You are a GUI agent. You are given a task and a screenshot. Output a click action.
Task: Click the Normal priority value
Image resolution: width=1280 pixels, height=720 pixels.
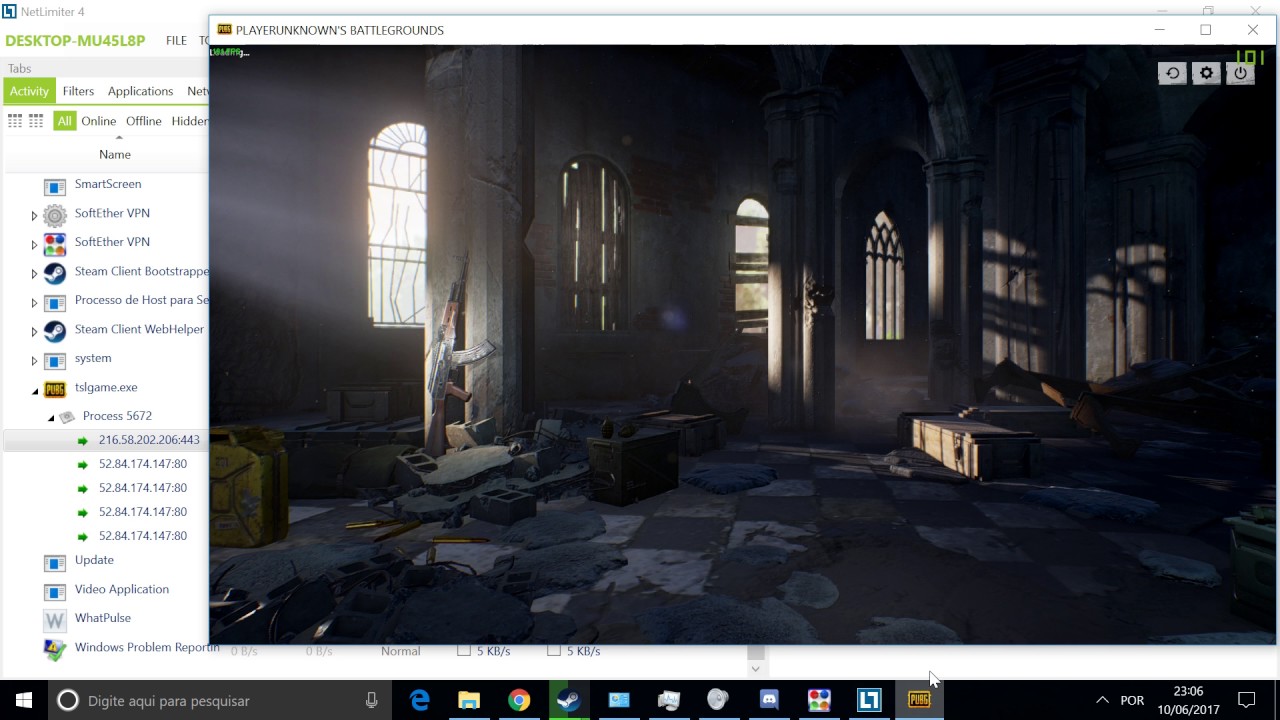point(400,651)
